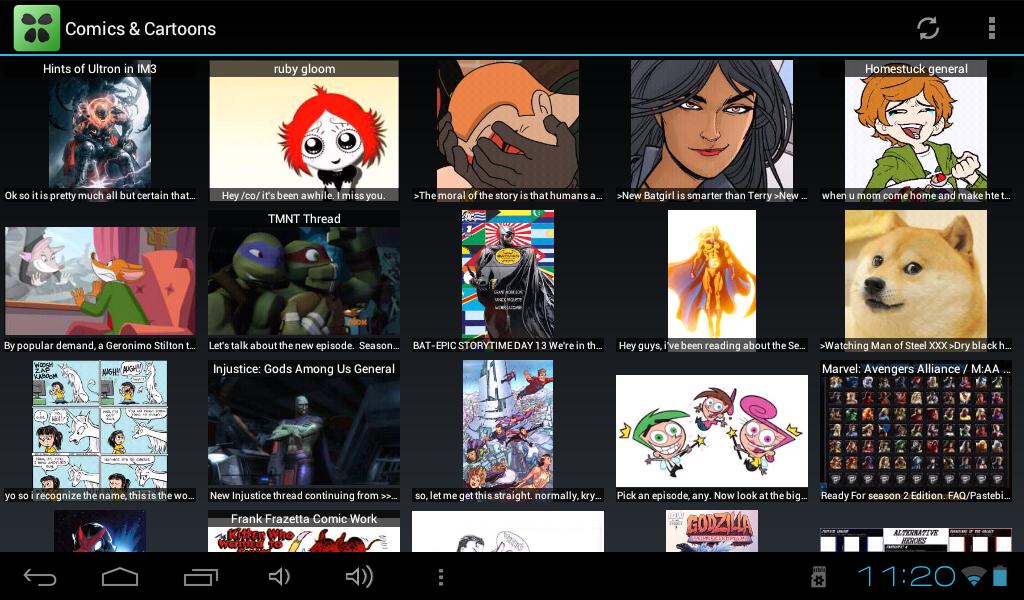Open the three-dot overflow menu
The width and height of the screenshot is (1024, 600).
991,28
